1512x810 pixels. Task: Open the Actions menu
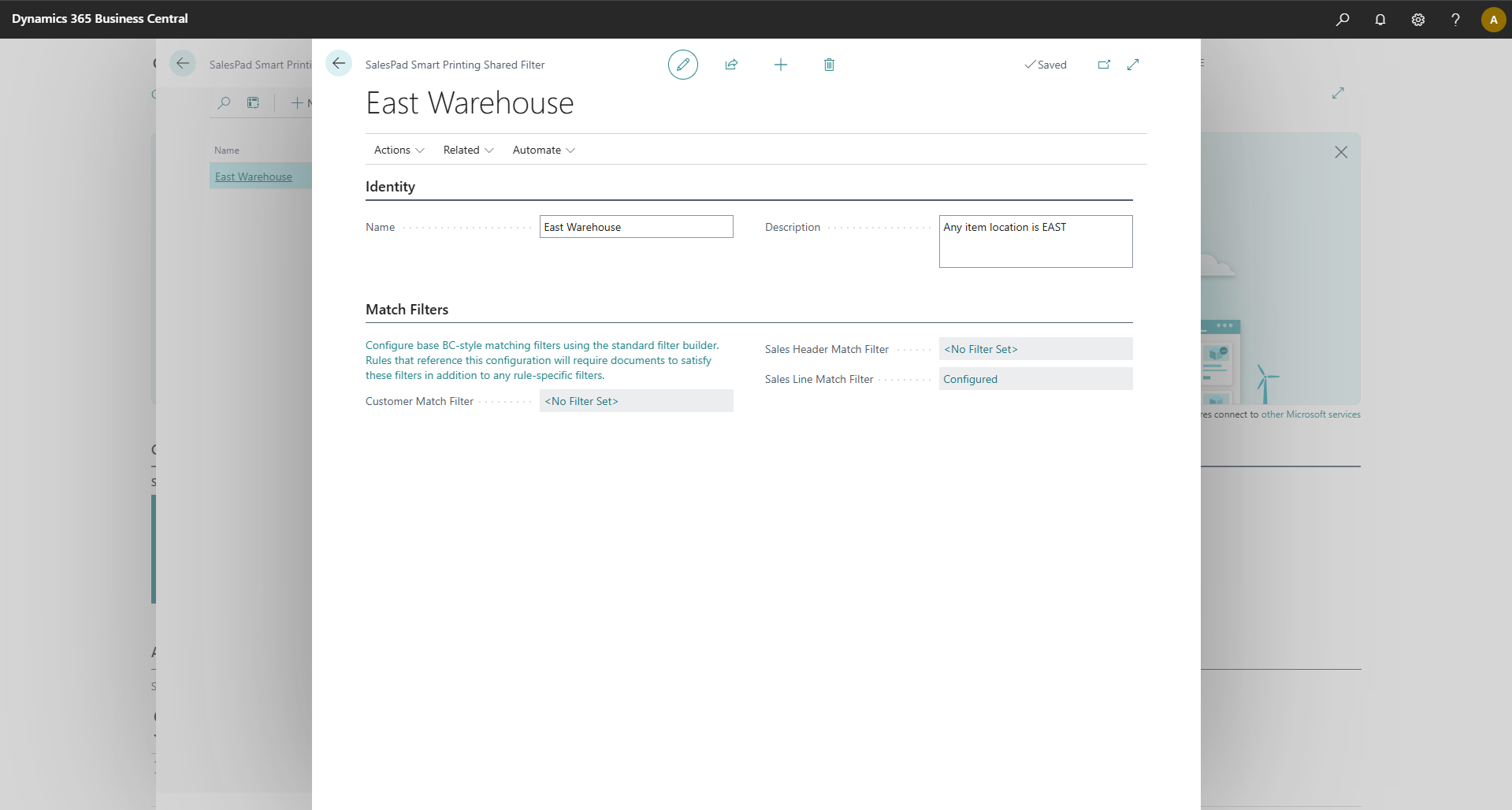pyautogui.click(x=399, y=150)
